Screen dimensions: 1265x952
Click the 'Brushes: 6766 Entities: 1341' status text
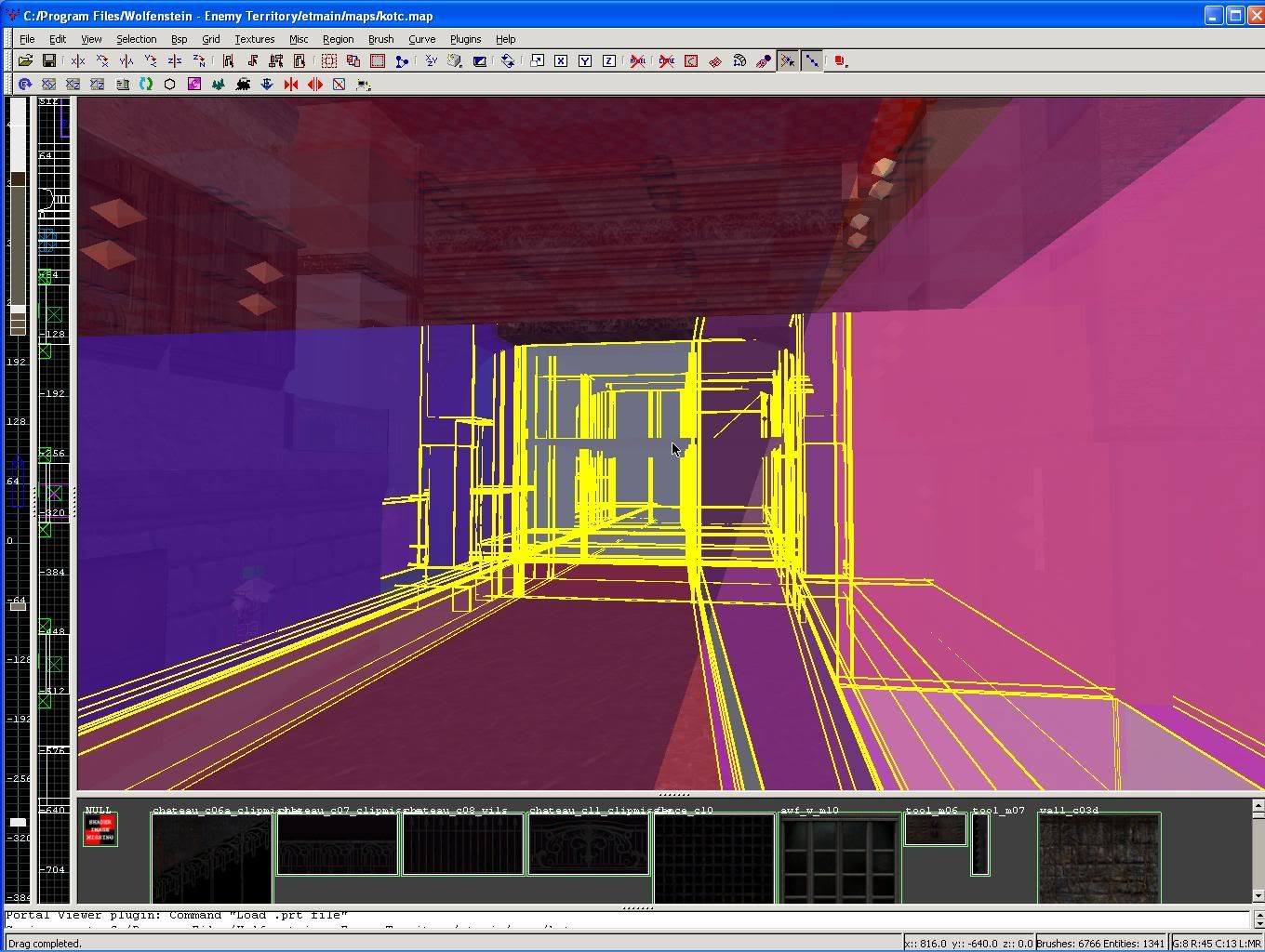click(1100, 944)
